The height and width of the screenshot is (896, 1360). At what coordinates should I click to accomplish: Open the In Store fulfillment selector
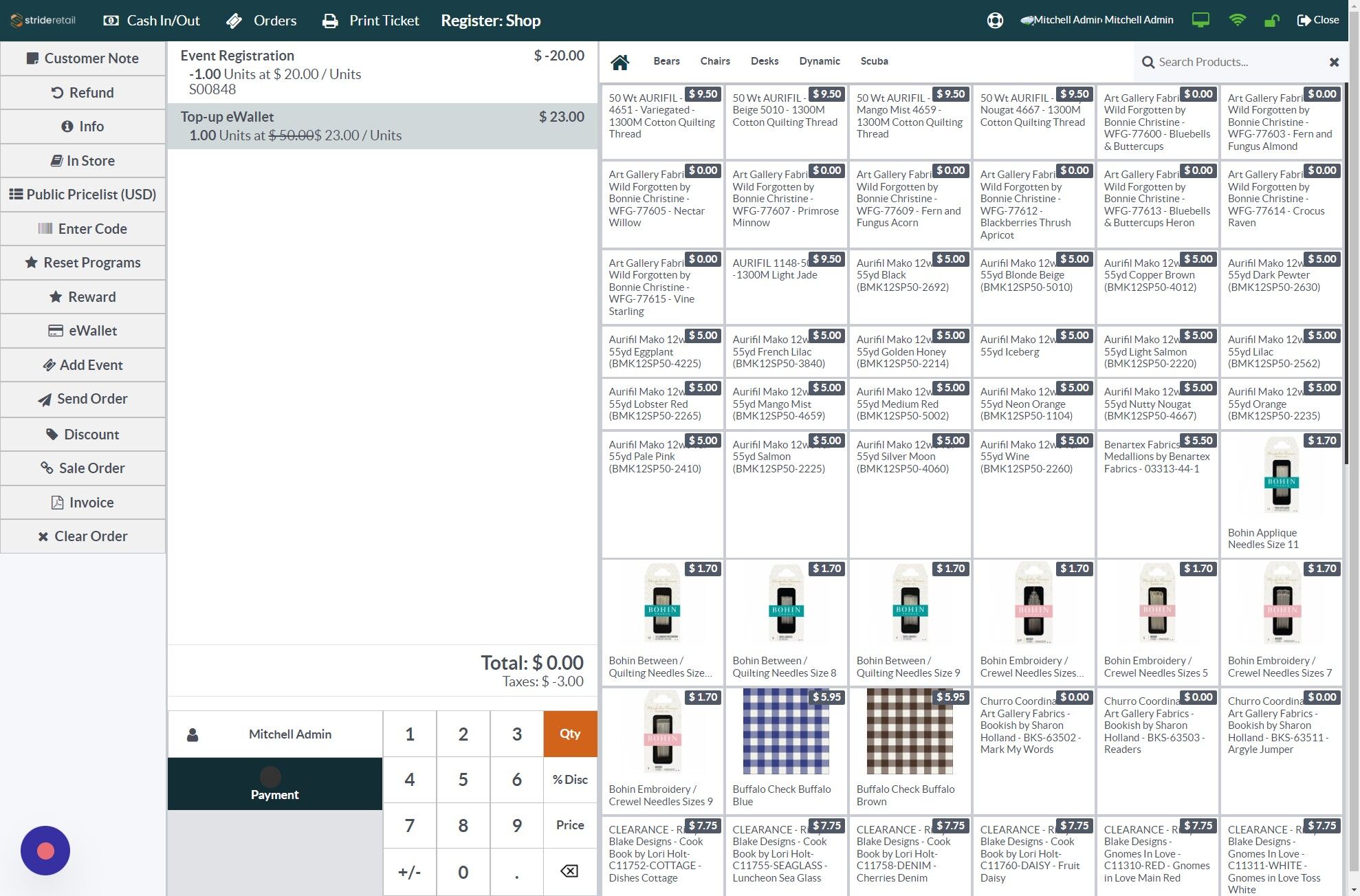(83, 161)
